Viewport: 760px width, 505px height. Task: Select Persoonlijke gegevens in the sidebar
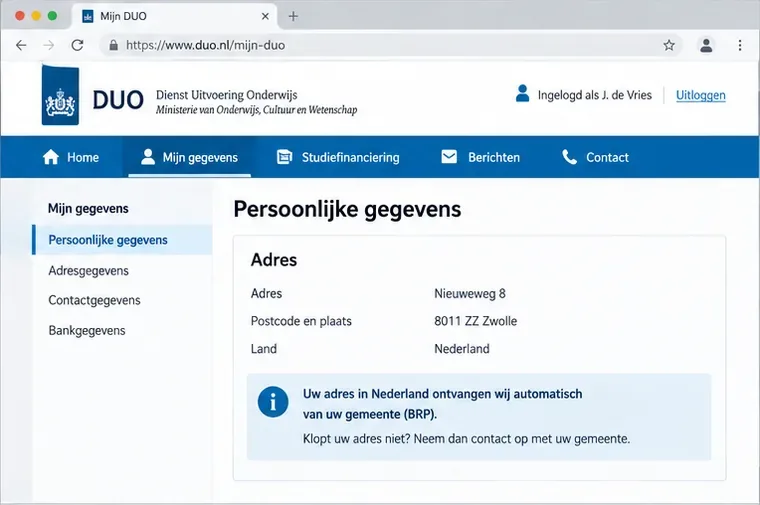click(122, 240)
